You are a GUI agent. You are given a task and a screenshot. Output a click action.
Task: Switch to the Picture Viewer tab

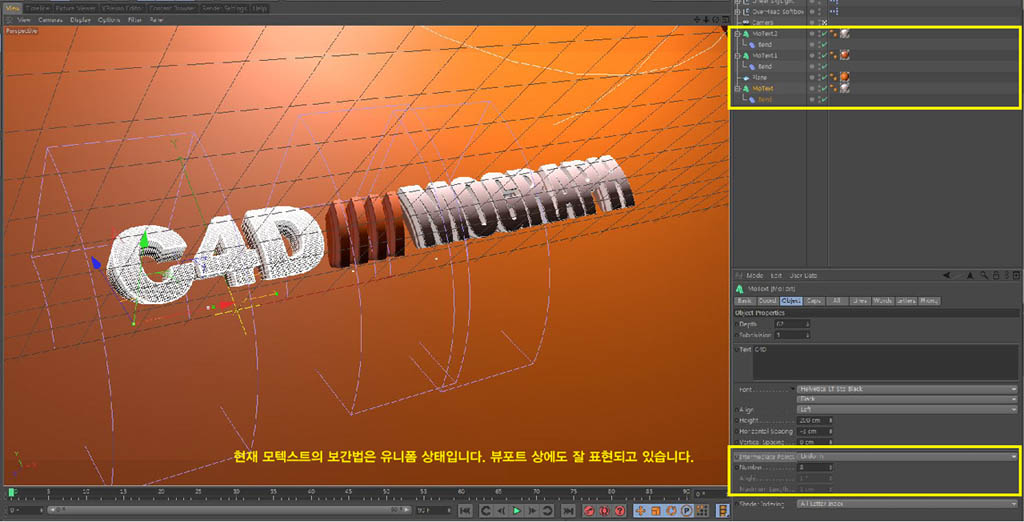pos(76,8)
